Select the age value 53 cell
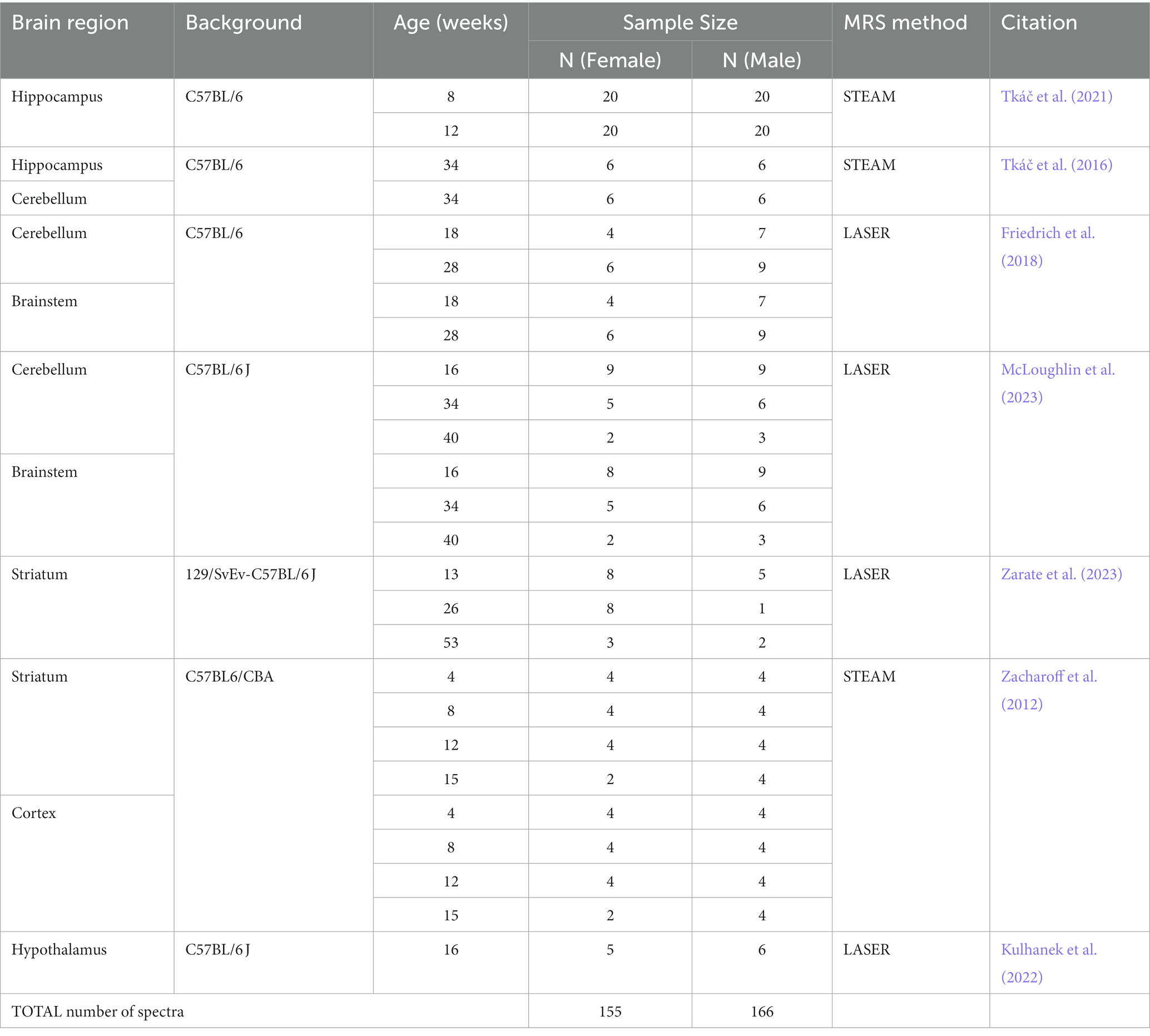Viewport: 1150px width, 1036px height. [x=451, y=643]
